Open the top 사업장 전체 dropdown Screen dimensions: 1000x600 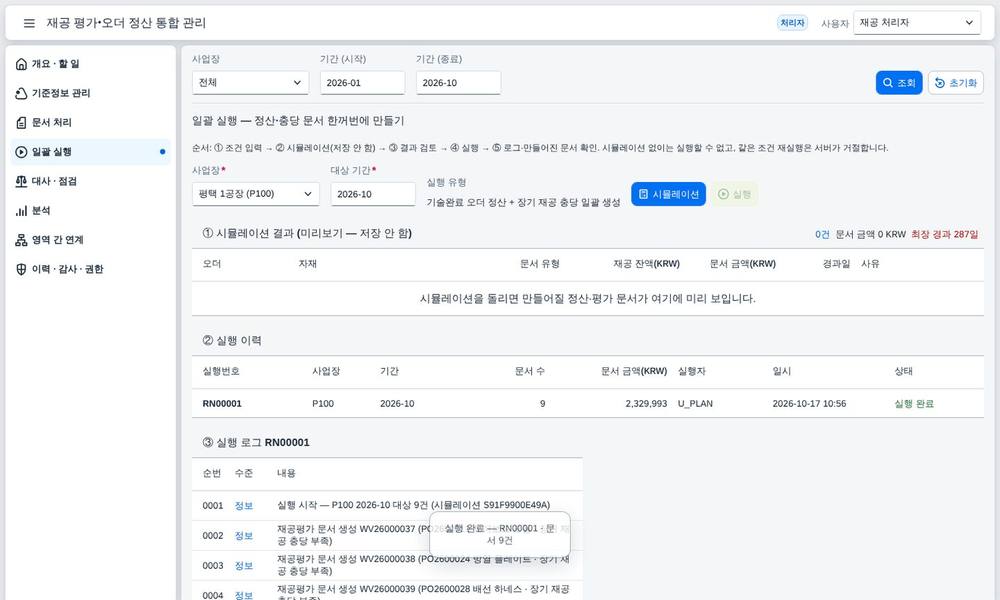point(250,83)
